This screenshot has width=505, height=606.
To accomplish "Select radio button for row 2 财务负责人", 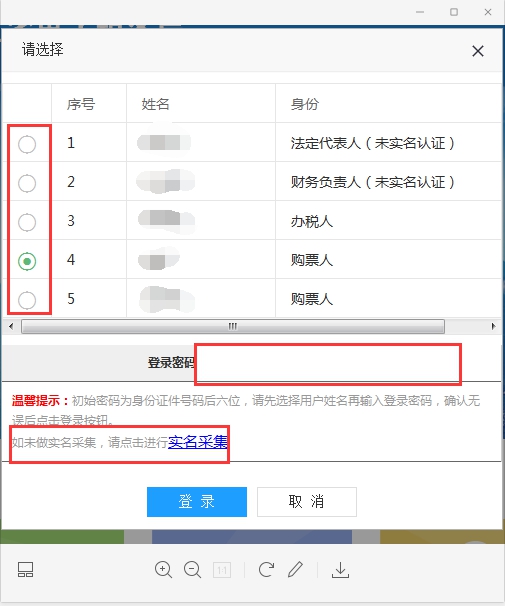I will (27, 183).
